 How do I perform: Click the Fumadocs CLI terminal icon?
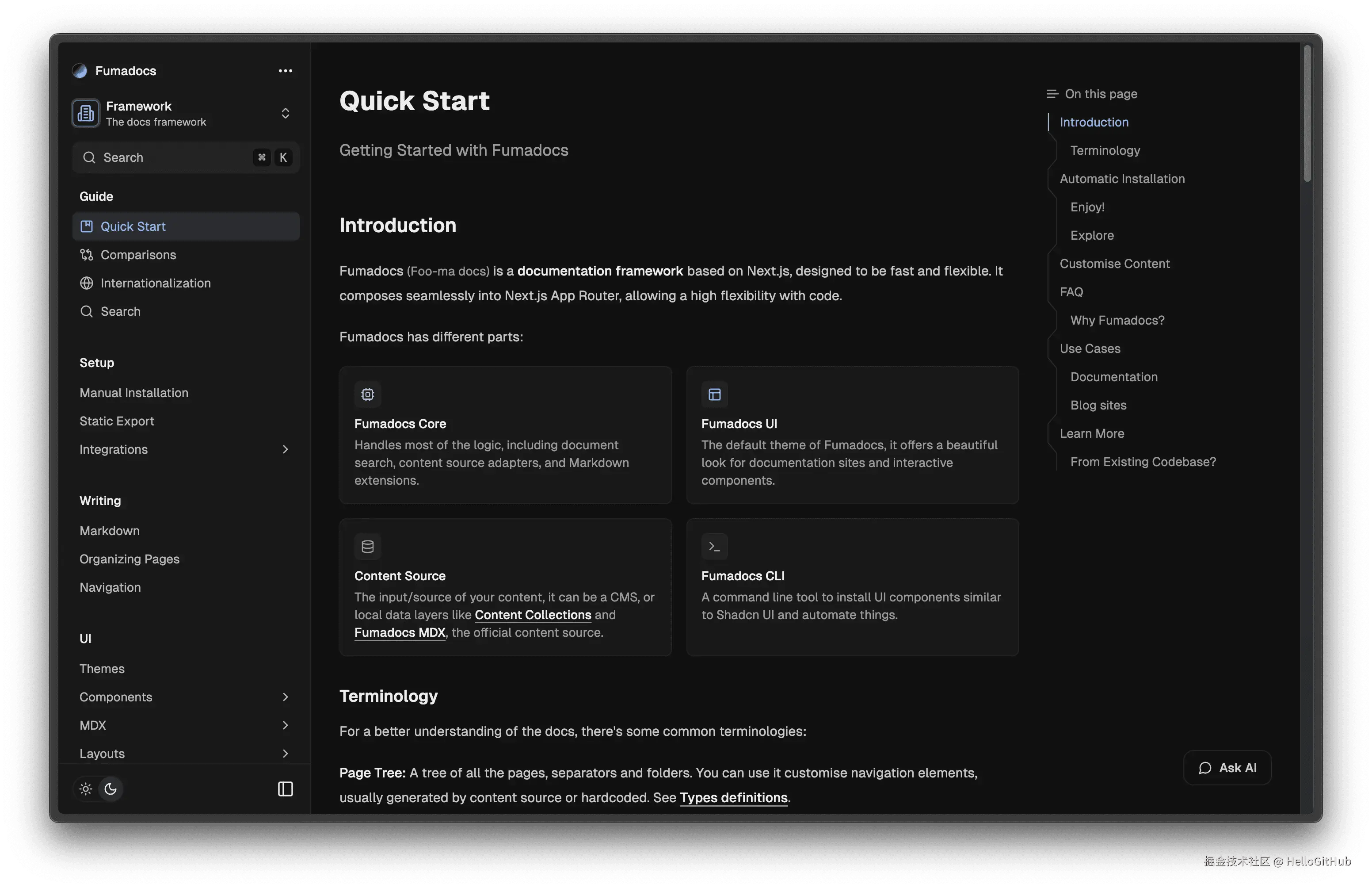tap(715, 547)
